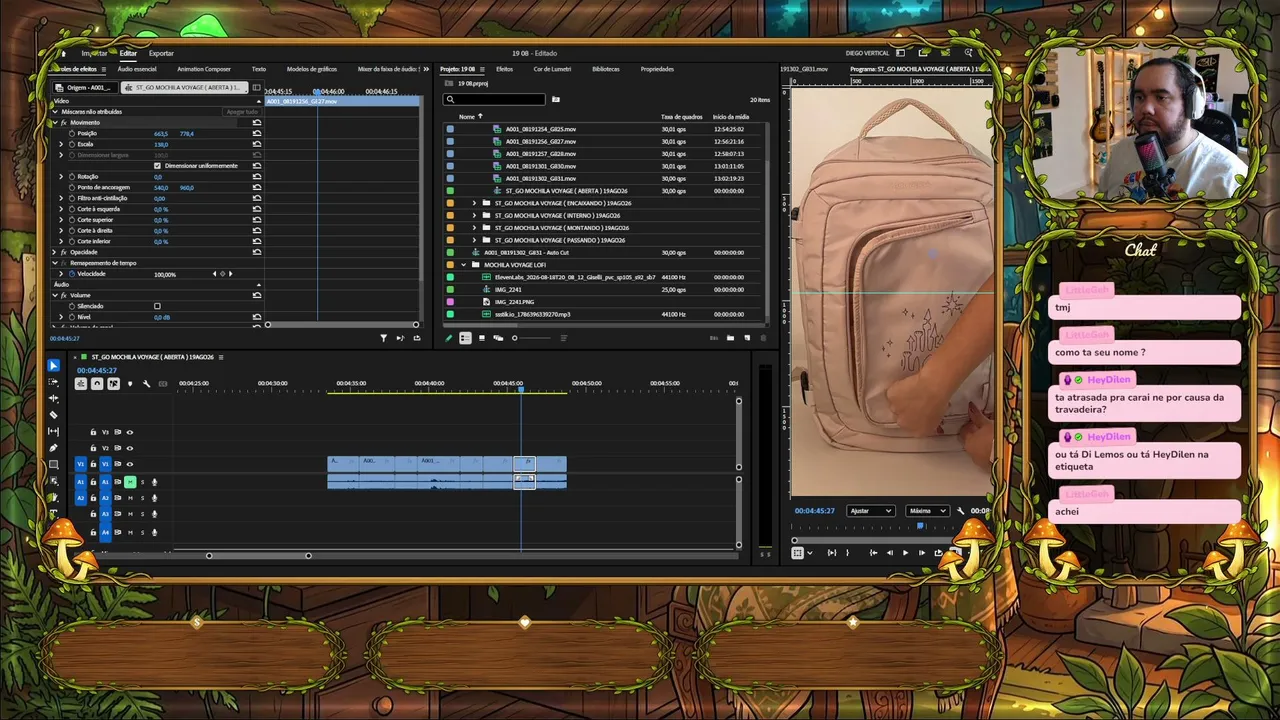Select the Razor tool in timeline toolbar
Image resolution: width=1280 pixels, height=720 pixels.
[x=54, y=415]
